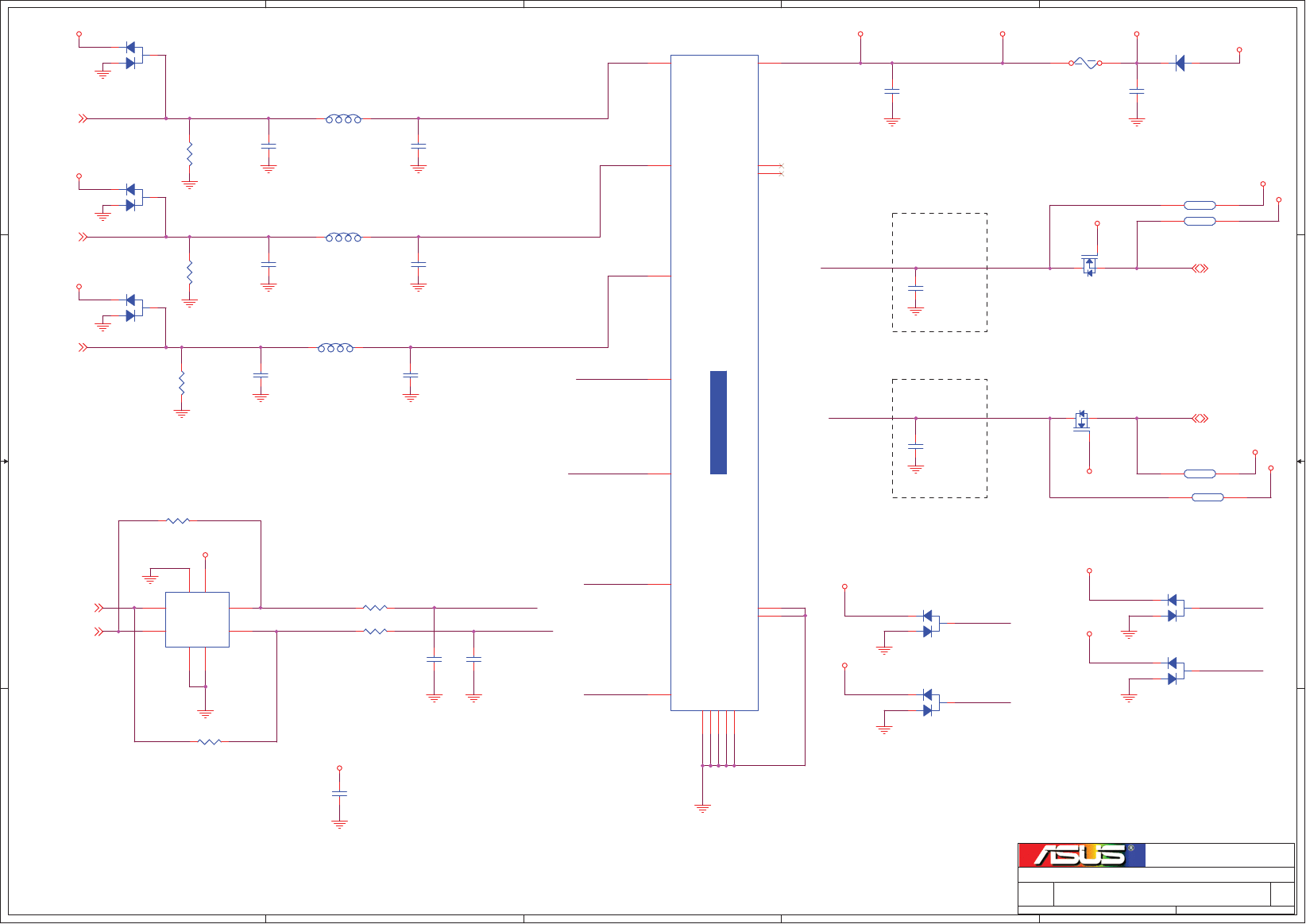
Task: Click the ASUS logo in the title block
Action: (x=1082, y=855)
